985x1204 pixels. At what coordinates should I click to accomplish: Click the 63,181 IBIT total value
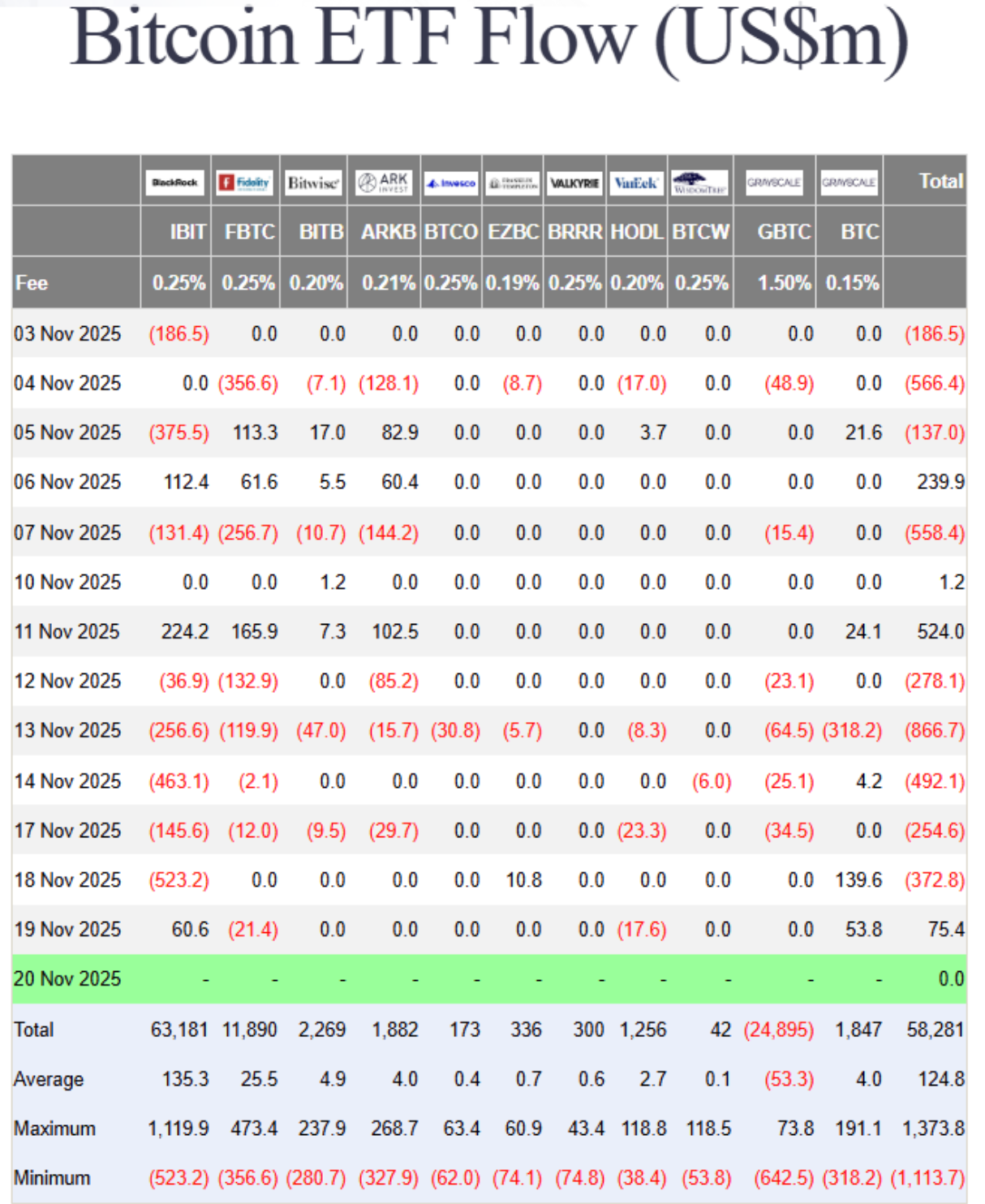tap(179, 1030)
